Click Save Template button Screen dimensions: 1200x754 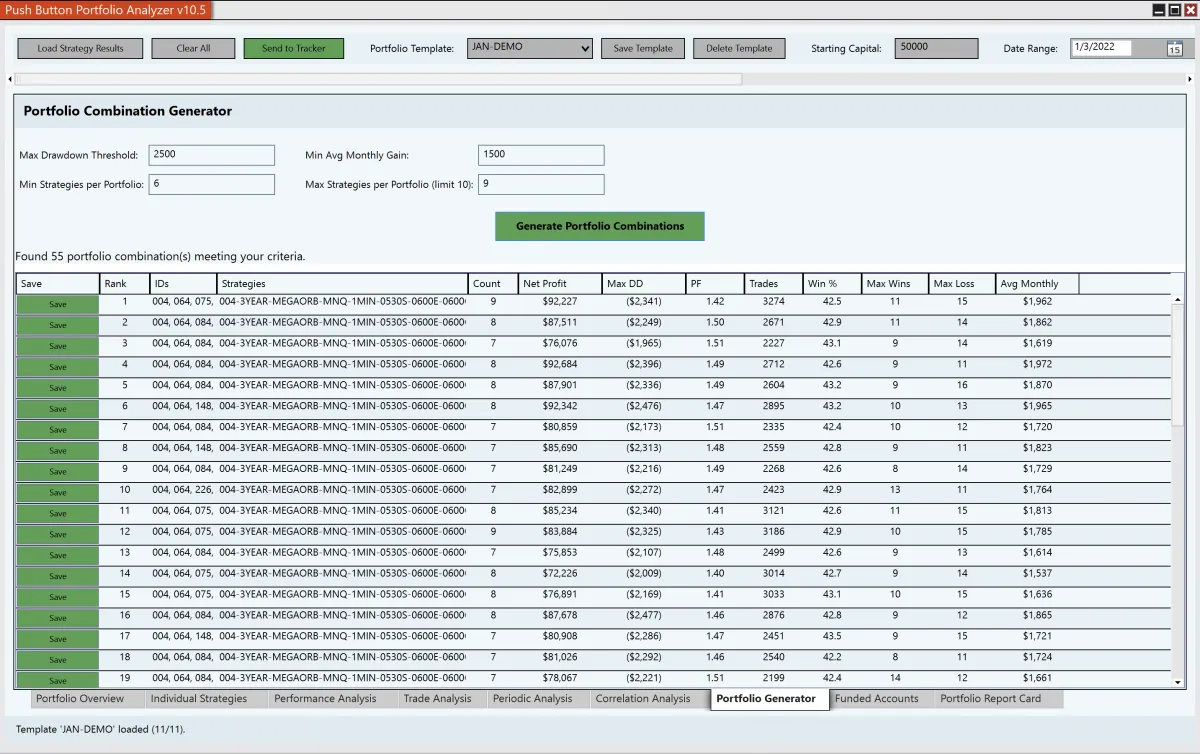pyautogui.click(x=642, y=48)
